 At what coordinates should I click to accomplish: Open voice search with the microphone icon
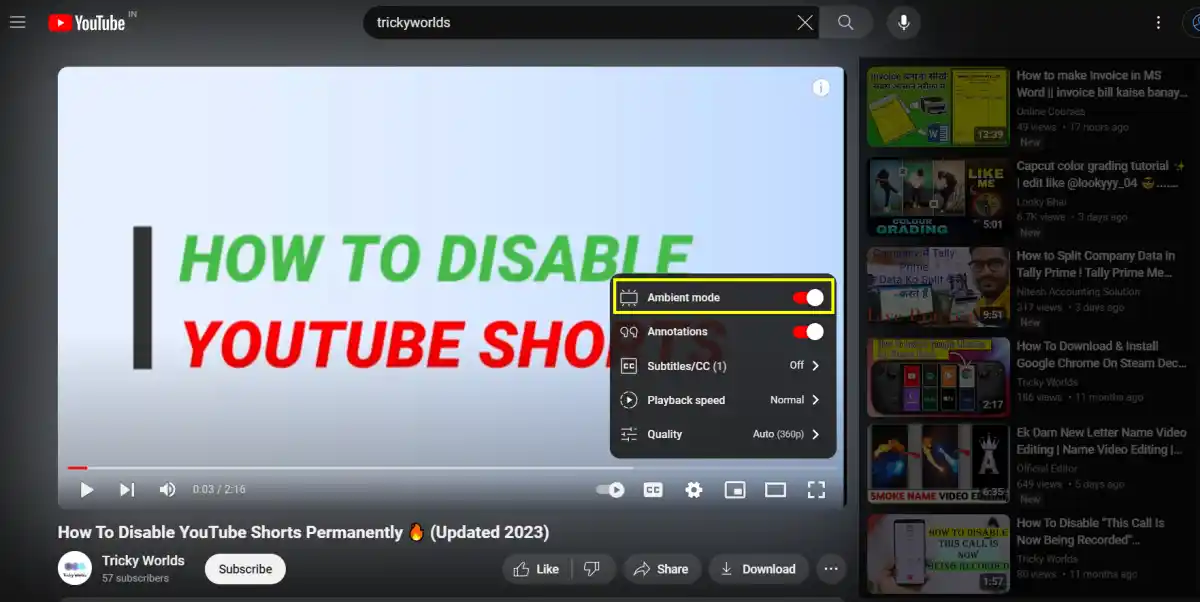pos(903,22)
